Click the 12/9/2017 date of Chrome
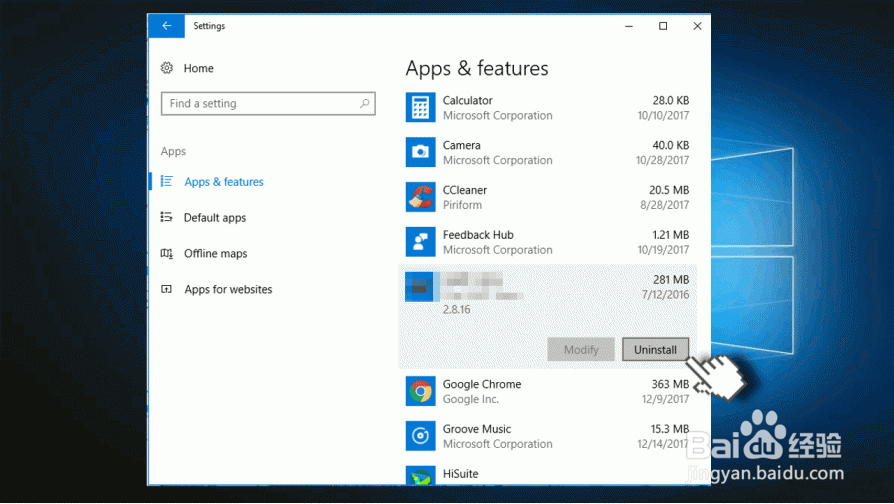894x504 pixels. (x=665, y=399)
